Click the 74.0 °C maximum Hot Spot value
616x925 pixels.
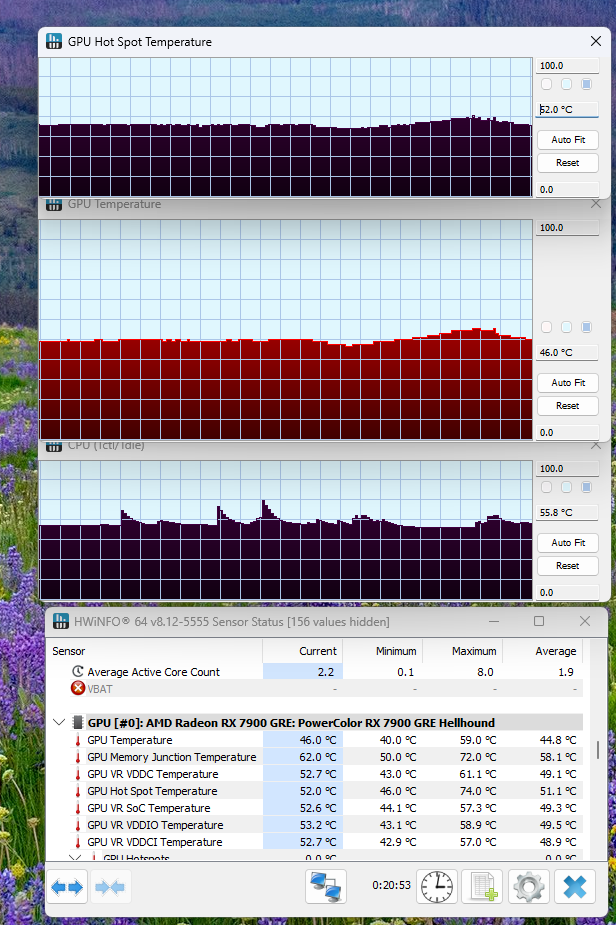click(478, 791)
